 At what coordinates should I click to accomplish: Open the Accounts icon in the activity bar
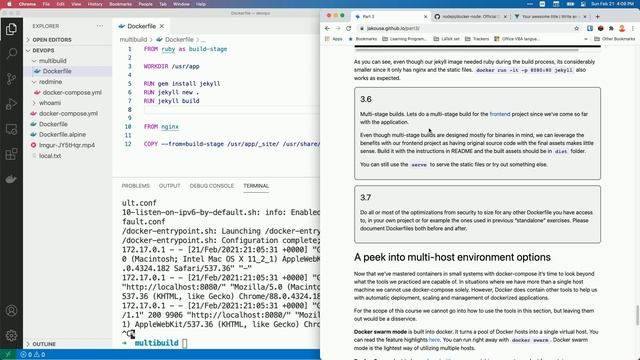[x=11, y=311]
